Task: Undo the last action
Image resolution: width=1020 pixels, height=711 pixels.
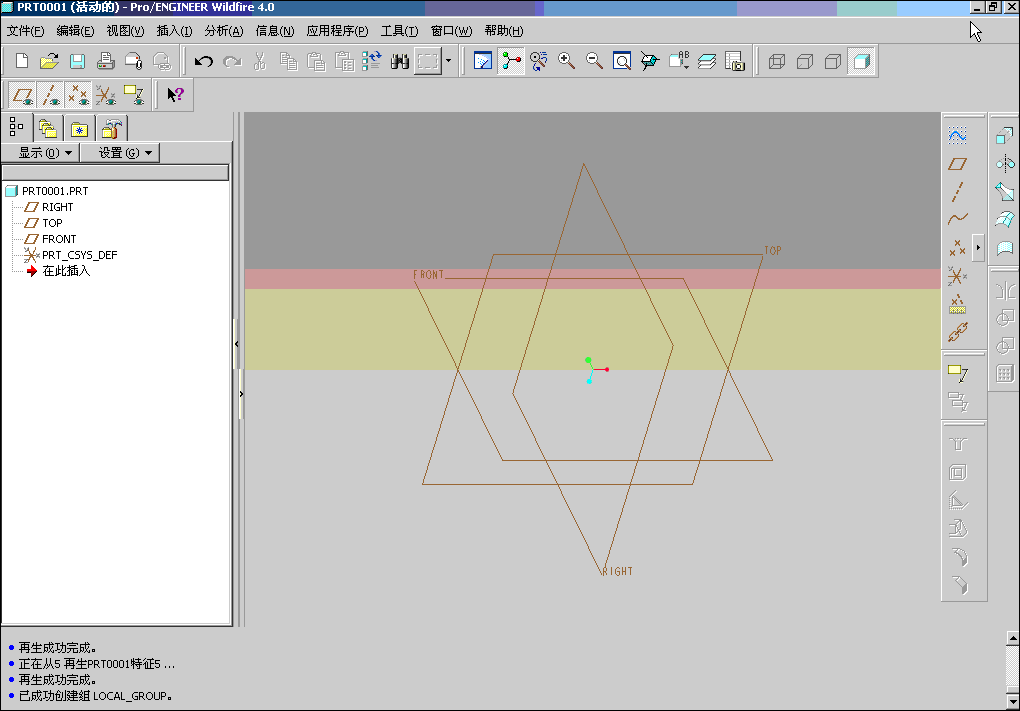Action: point(204,61)
